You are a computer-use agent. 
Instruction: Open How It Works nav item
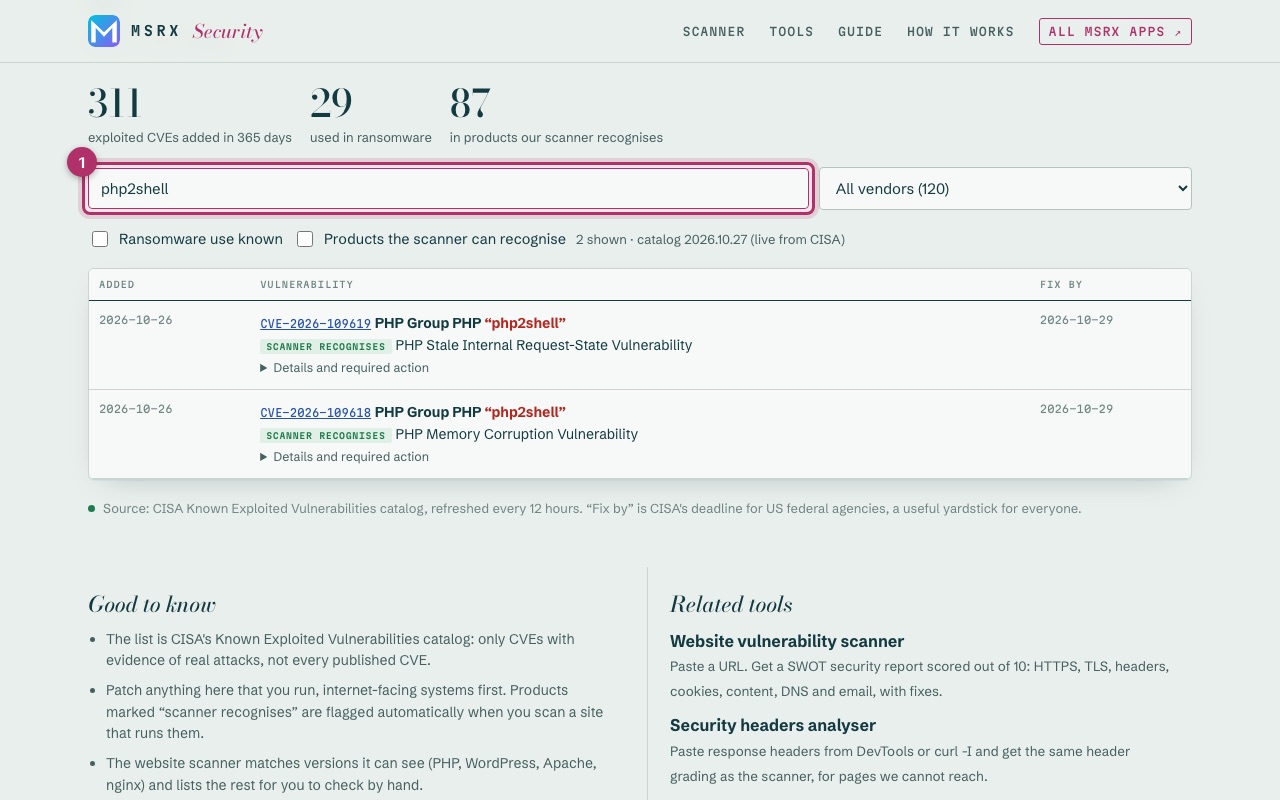coord(960,32)
